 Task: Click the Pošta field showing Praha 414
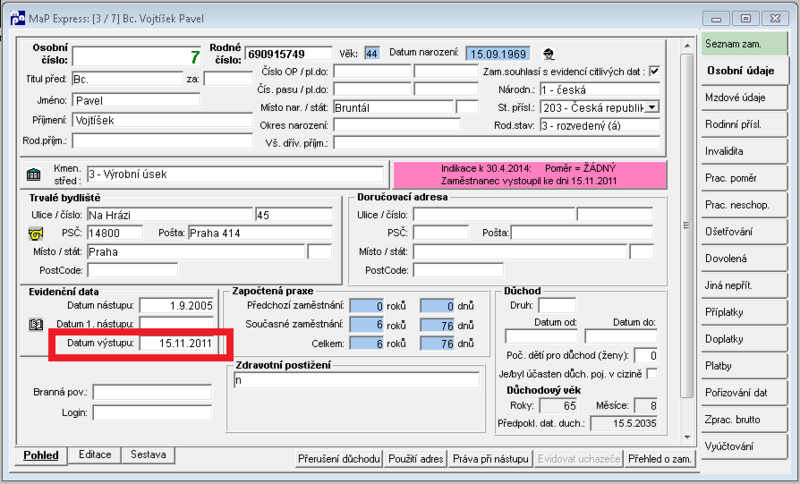(x=260, y=233)
